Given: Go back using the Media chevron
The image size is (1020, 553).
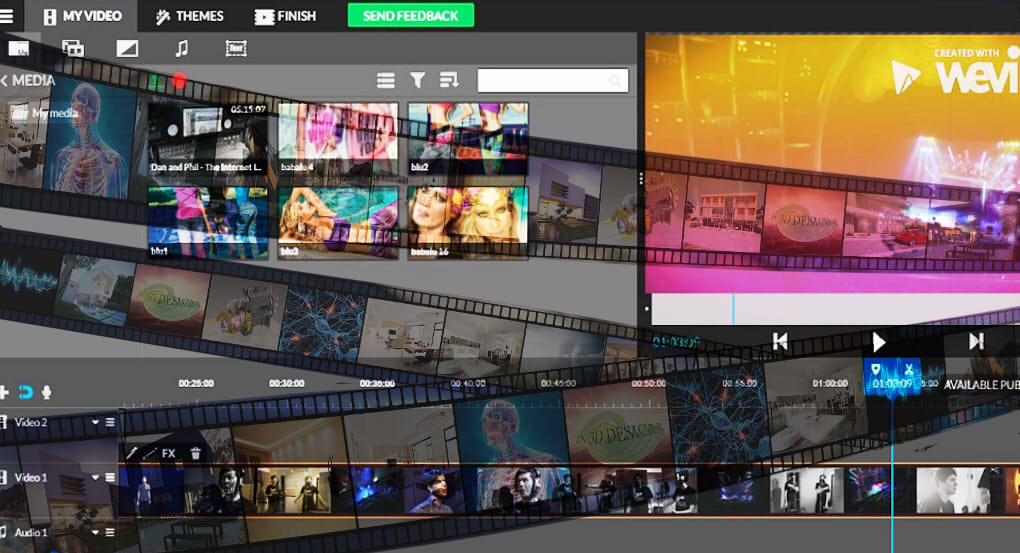Looking at the screenshot, I should [4, 81].
